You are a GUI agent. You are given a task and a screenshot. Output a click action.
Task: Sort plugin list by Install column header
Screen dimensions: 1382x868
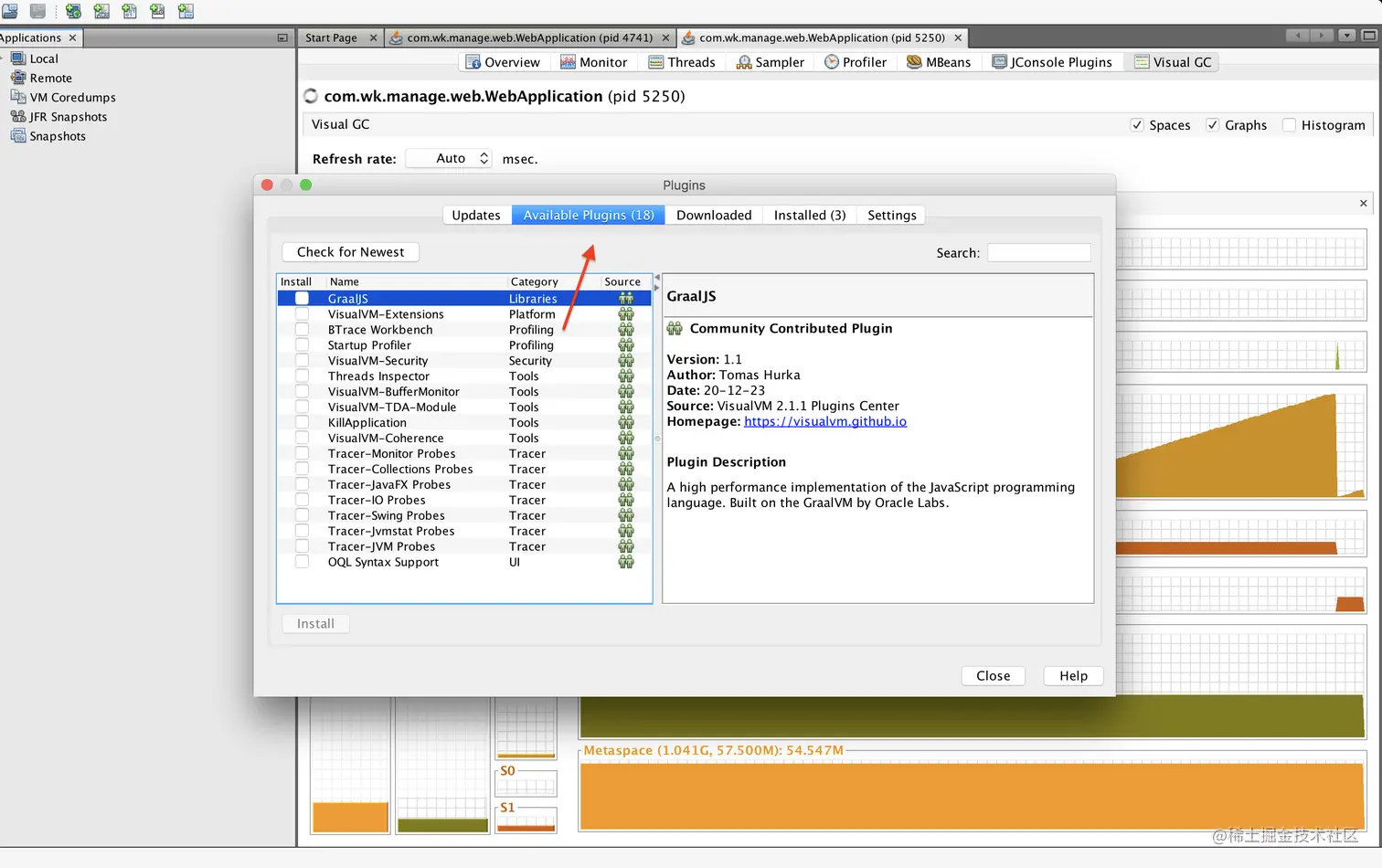[301, 281]
